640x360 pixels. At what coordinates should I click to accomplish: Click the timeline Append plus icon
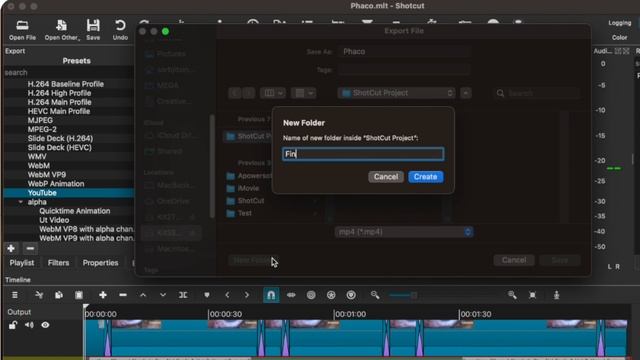pos(103,295)
